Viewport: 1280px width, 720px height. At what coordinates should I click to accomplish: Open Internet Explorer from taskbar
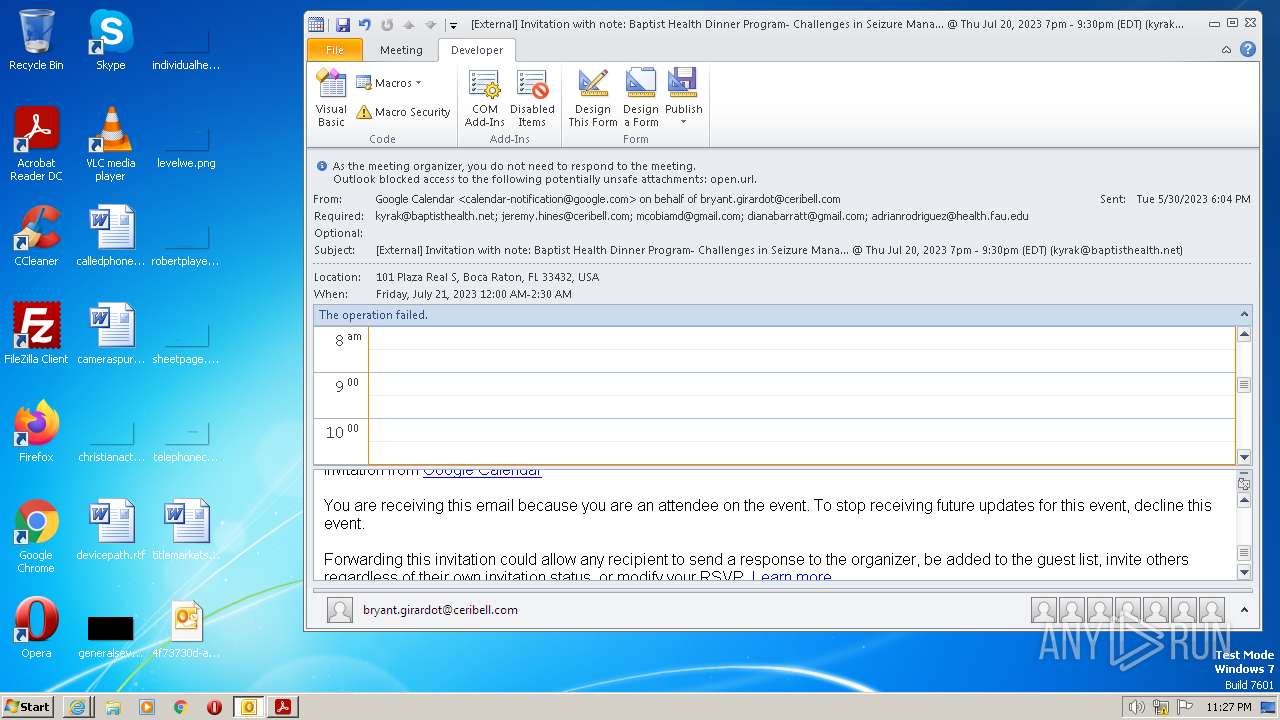point(77,706)
